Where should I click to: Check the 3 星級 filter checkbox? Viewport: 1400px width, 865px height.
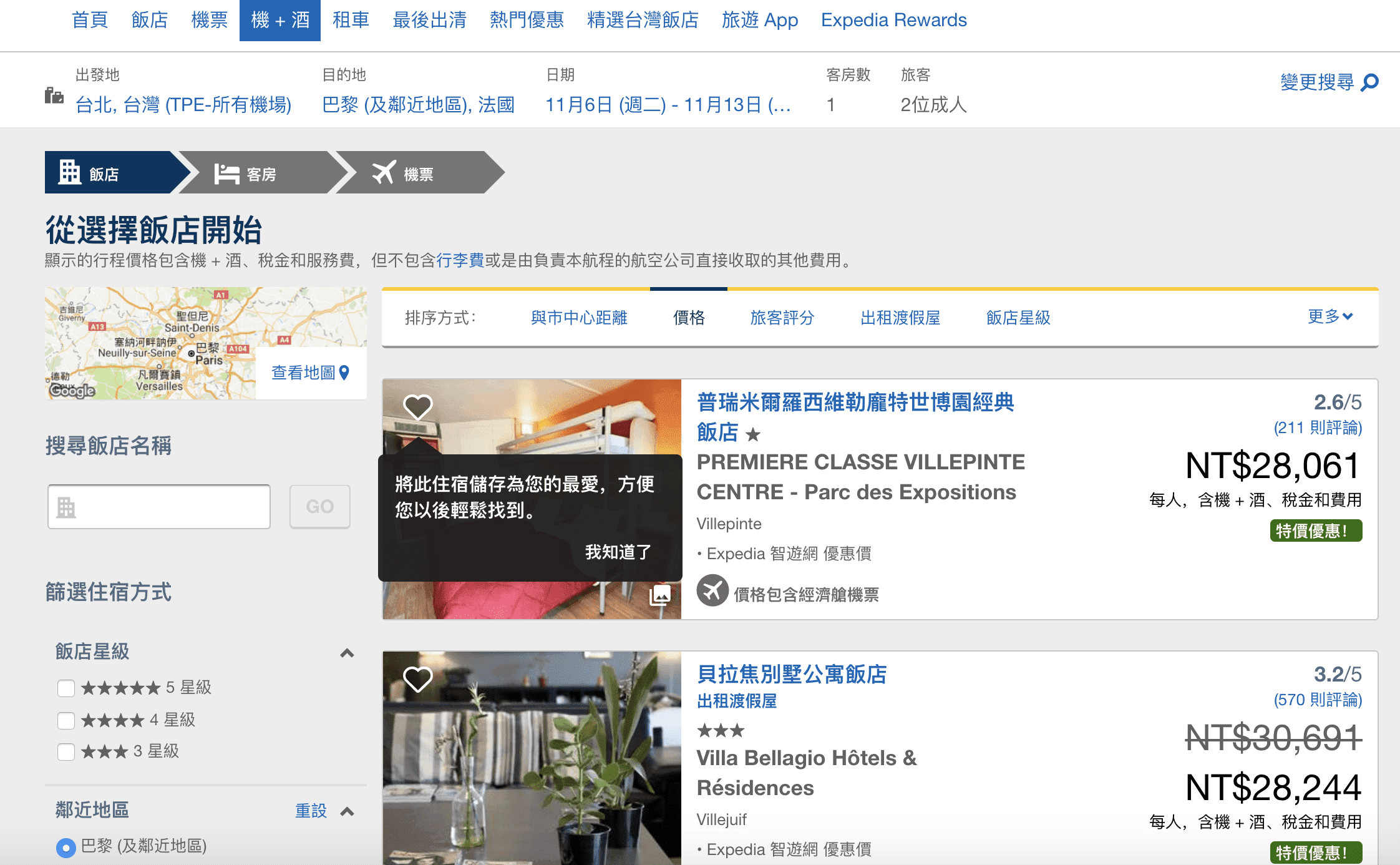coord(66,752)
